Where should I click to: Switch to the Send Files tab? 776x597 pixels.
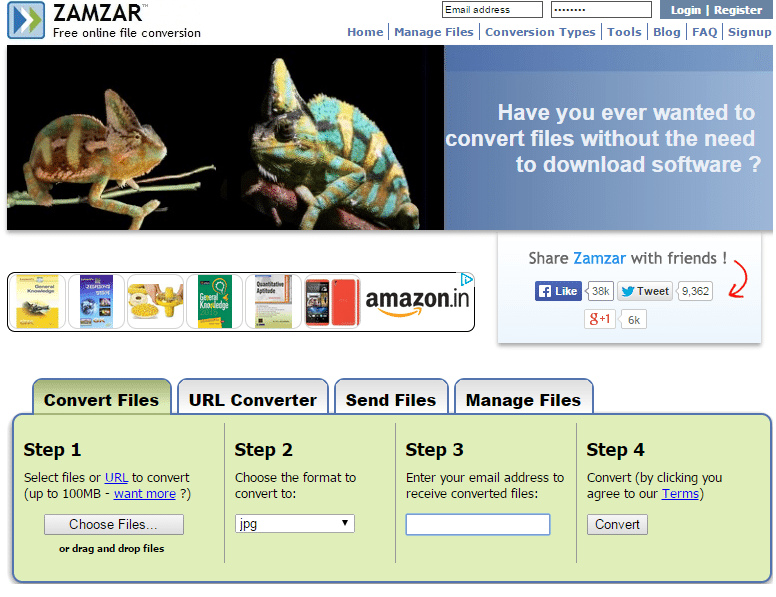(390, 400)
